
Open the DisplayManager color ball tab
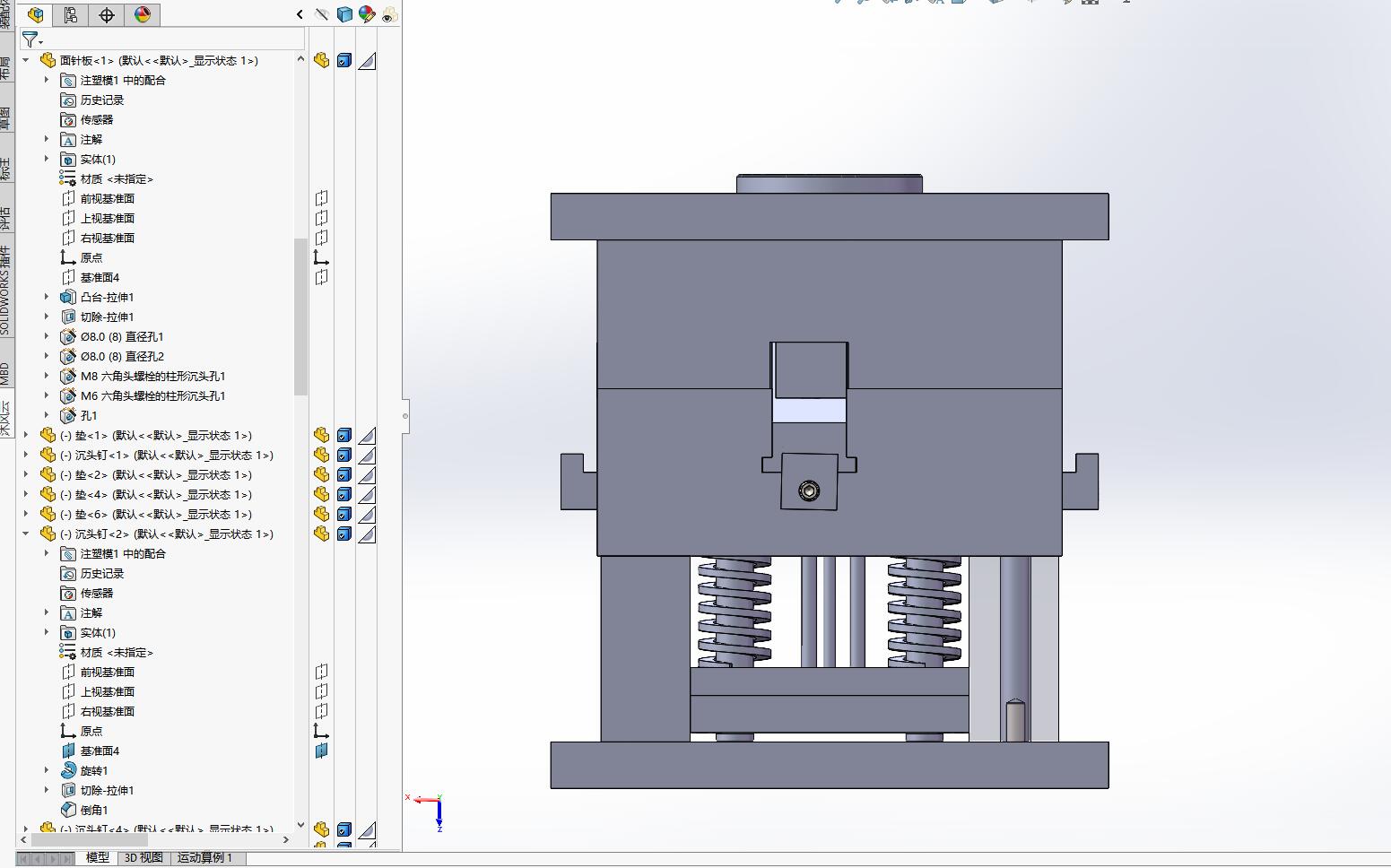click(x=142, y=14)
